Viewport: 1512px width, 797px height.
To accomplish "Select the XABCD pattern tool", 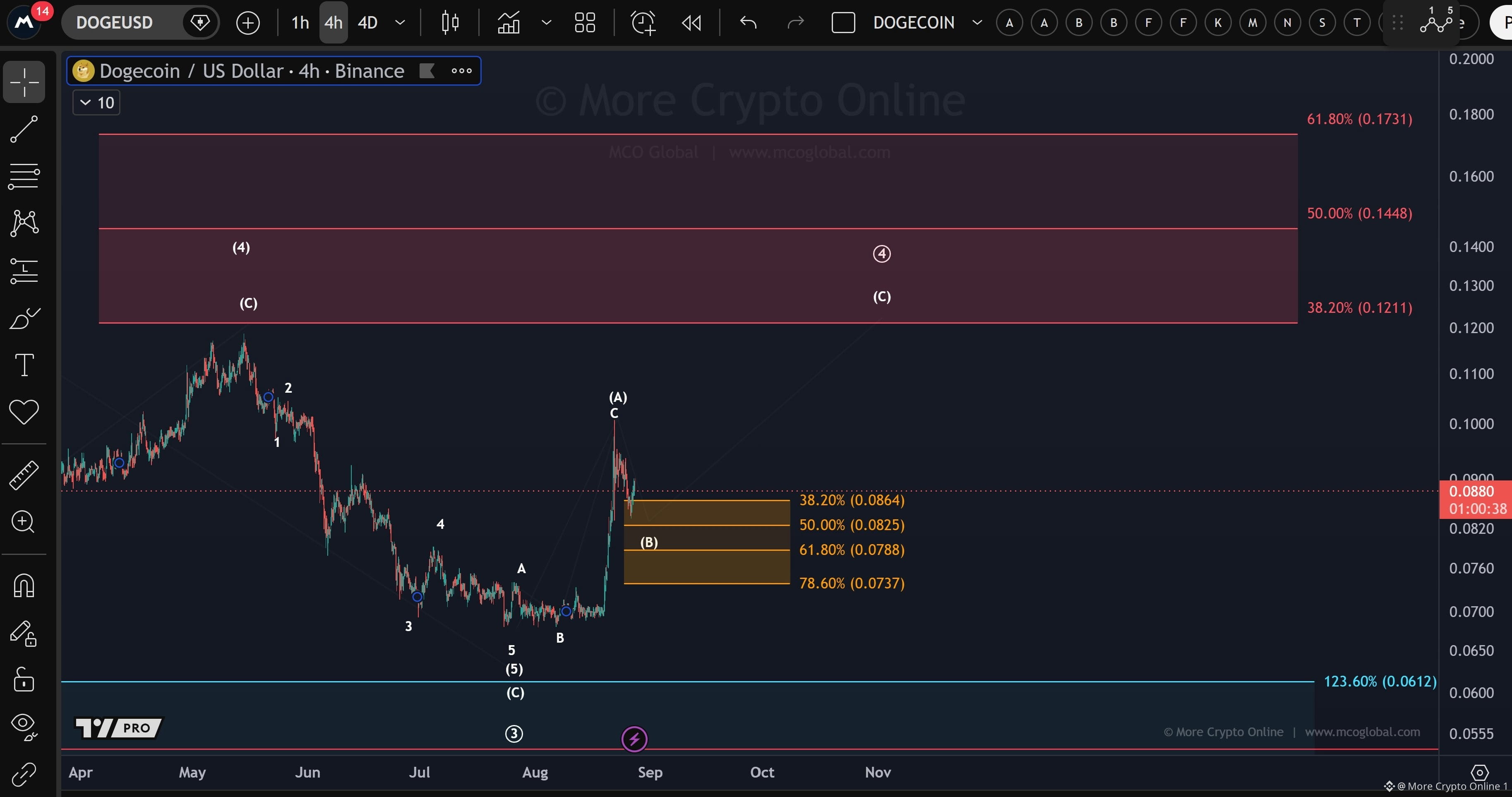I will click(24, 223).
